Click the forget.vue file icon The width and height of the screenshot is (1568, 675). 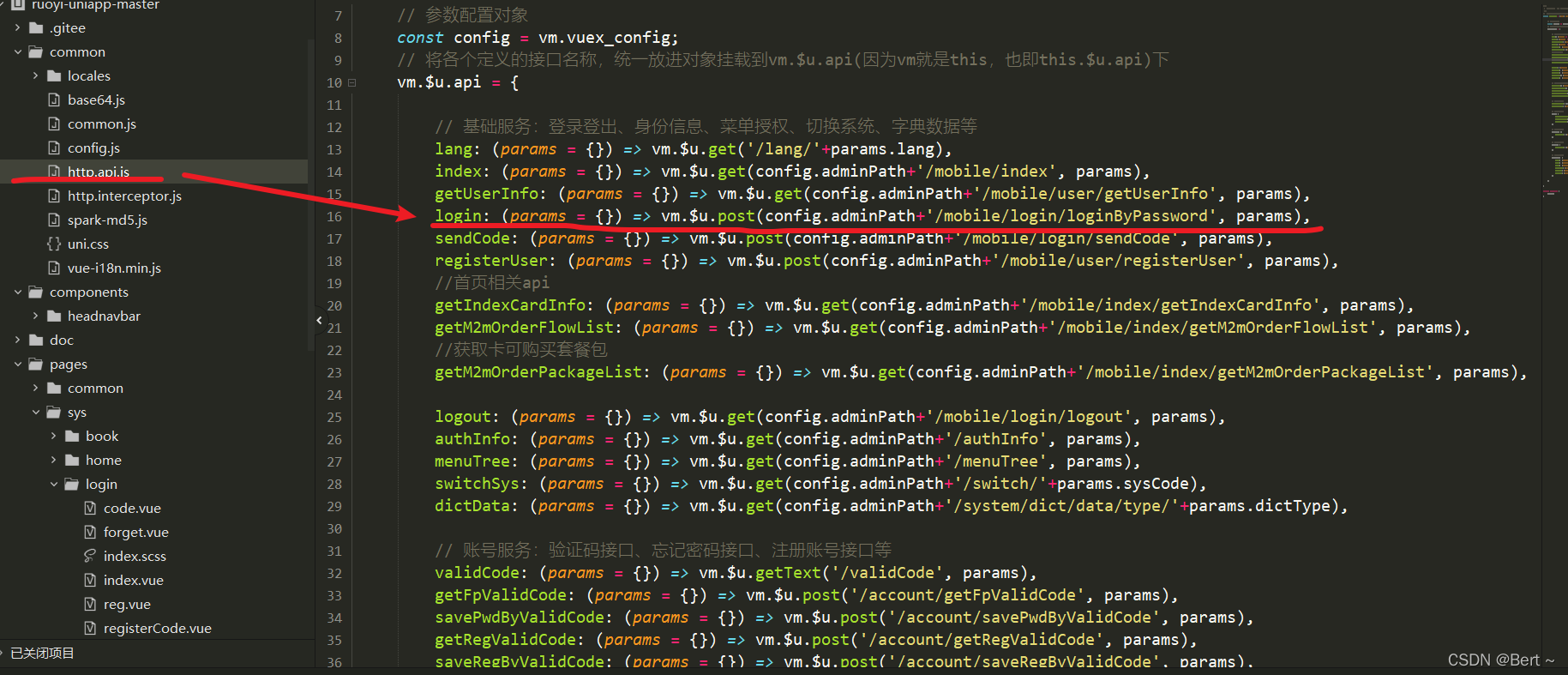(90, 533)
